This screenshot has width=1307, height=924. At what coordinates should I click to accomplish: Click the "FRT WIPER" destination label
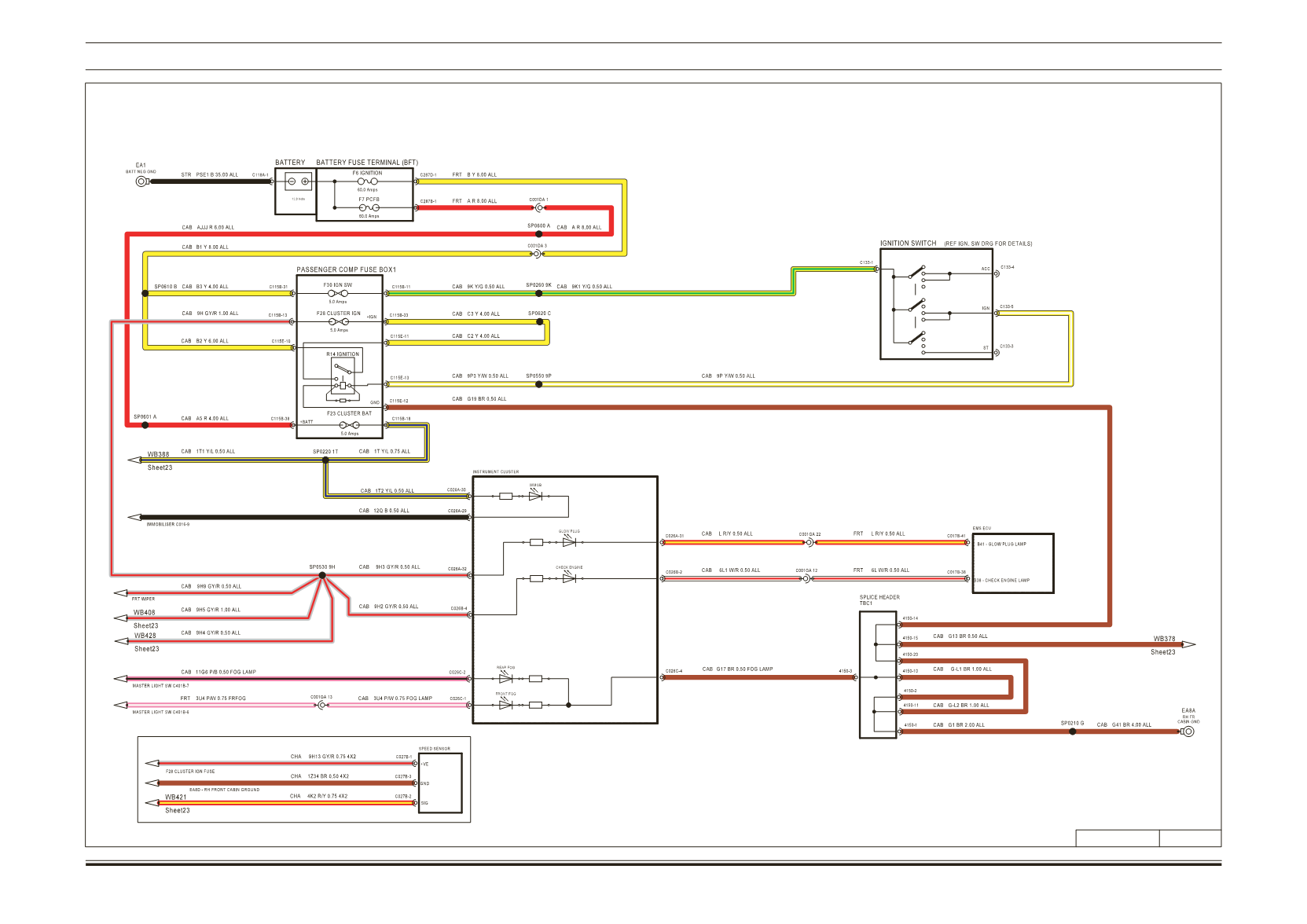143,599
